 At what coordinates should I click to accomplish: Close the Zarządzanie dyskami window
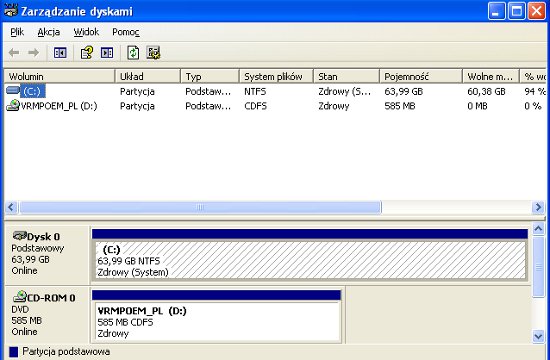click(537, 11)
